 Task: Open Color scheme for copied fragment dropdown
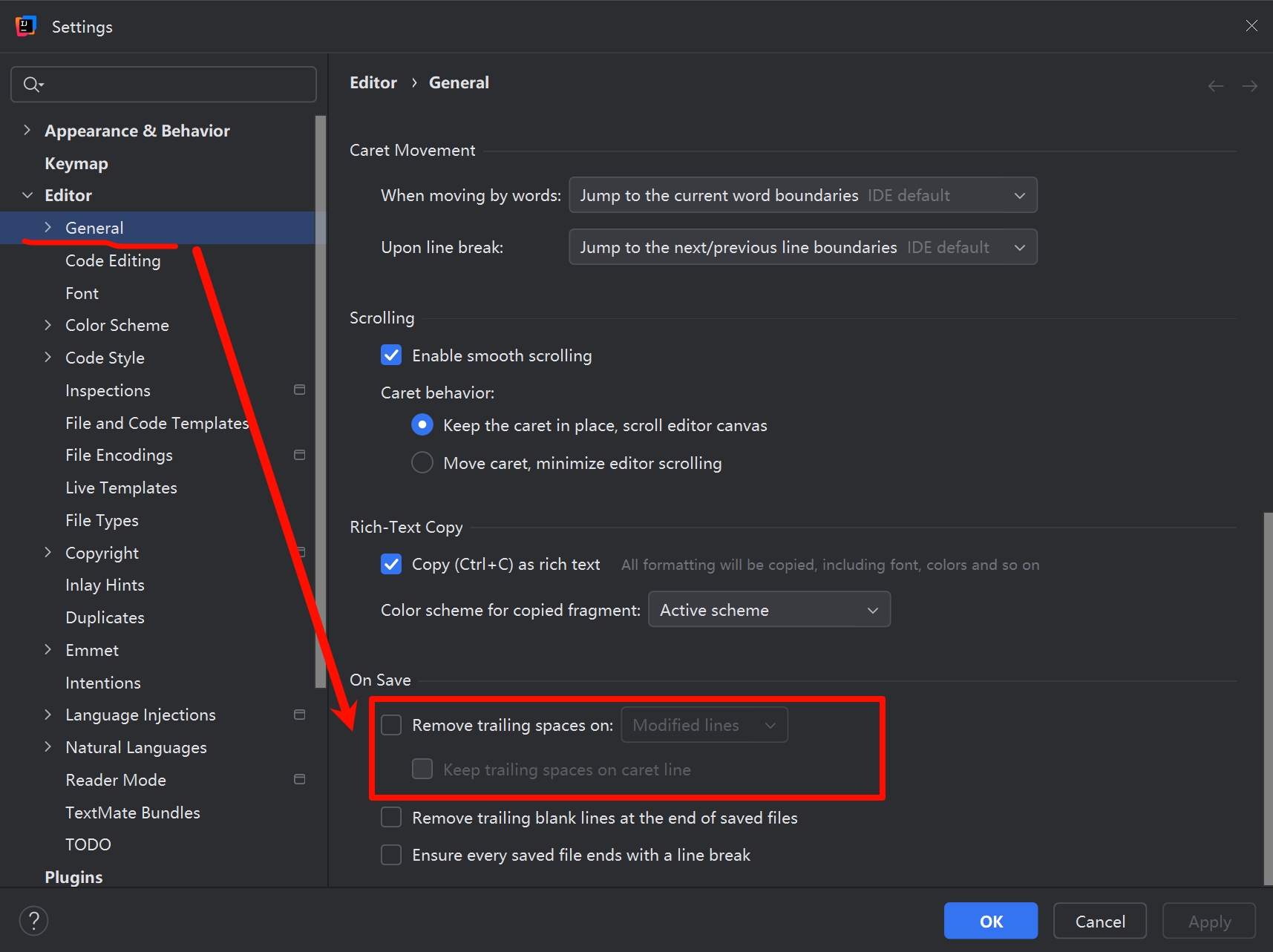click(x=768, y=610)
